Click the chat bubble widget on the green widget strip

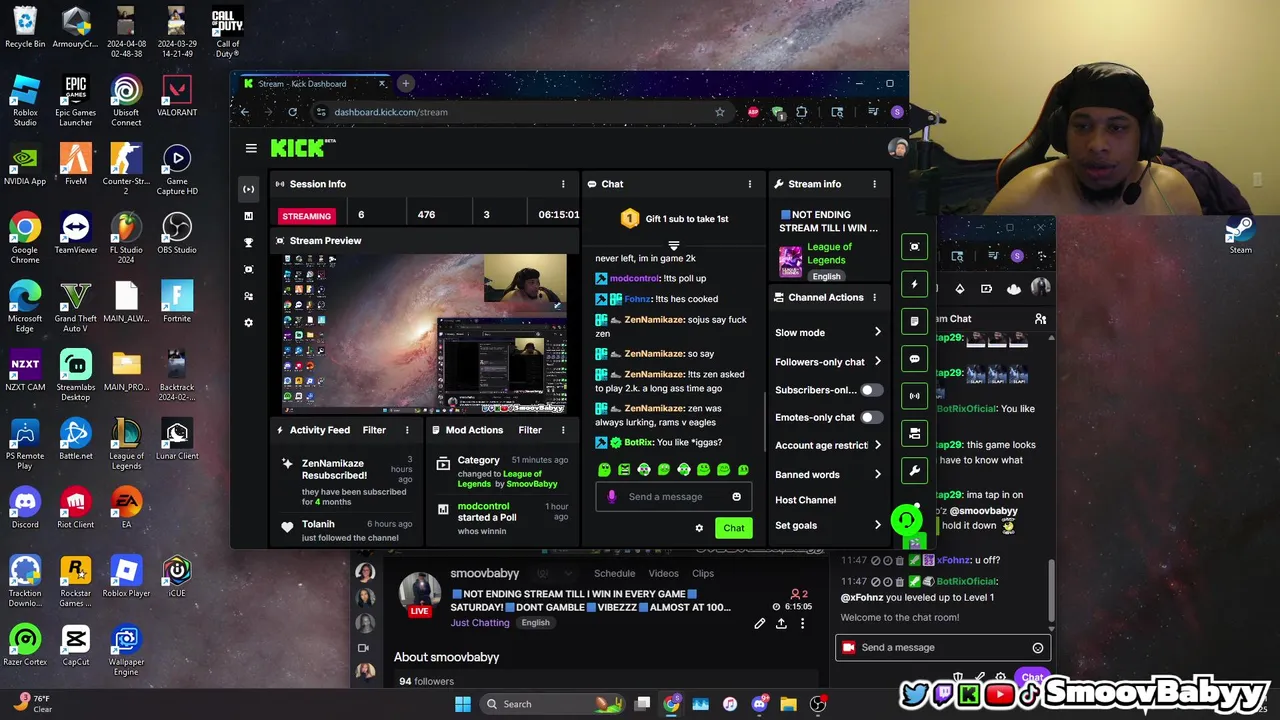coord(914,359)
